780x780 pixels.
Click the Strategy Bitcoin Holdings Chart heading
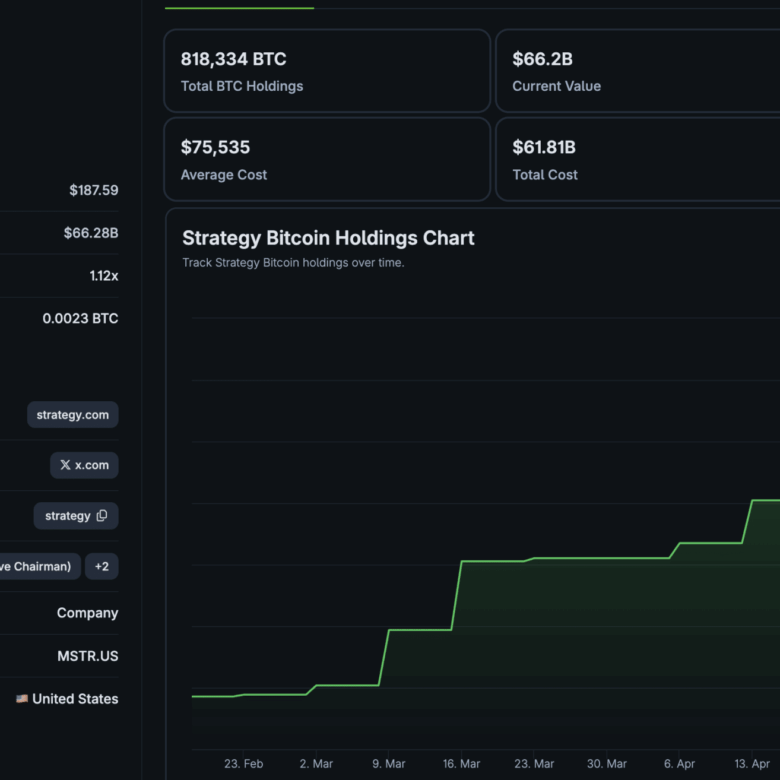point(328,238)
